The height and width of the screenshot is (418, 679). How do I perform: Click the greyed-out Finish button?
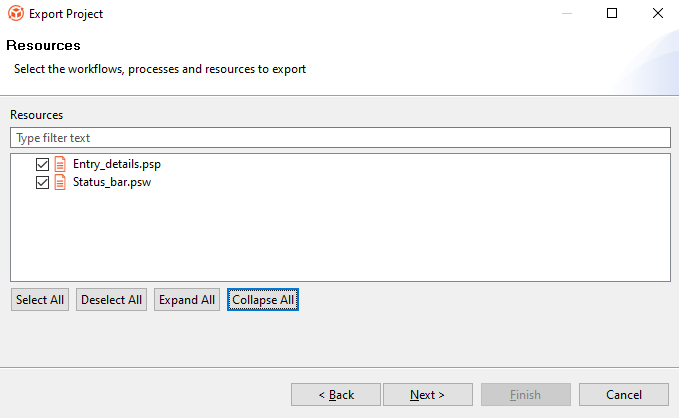[x=525, y=395]
